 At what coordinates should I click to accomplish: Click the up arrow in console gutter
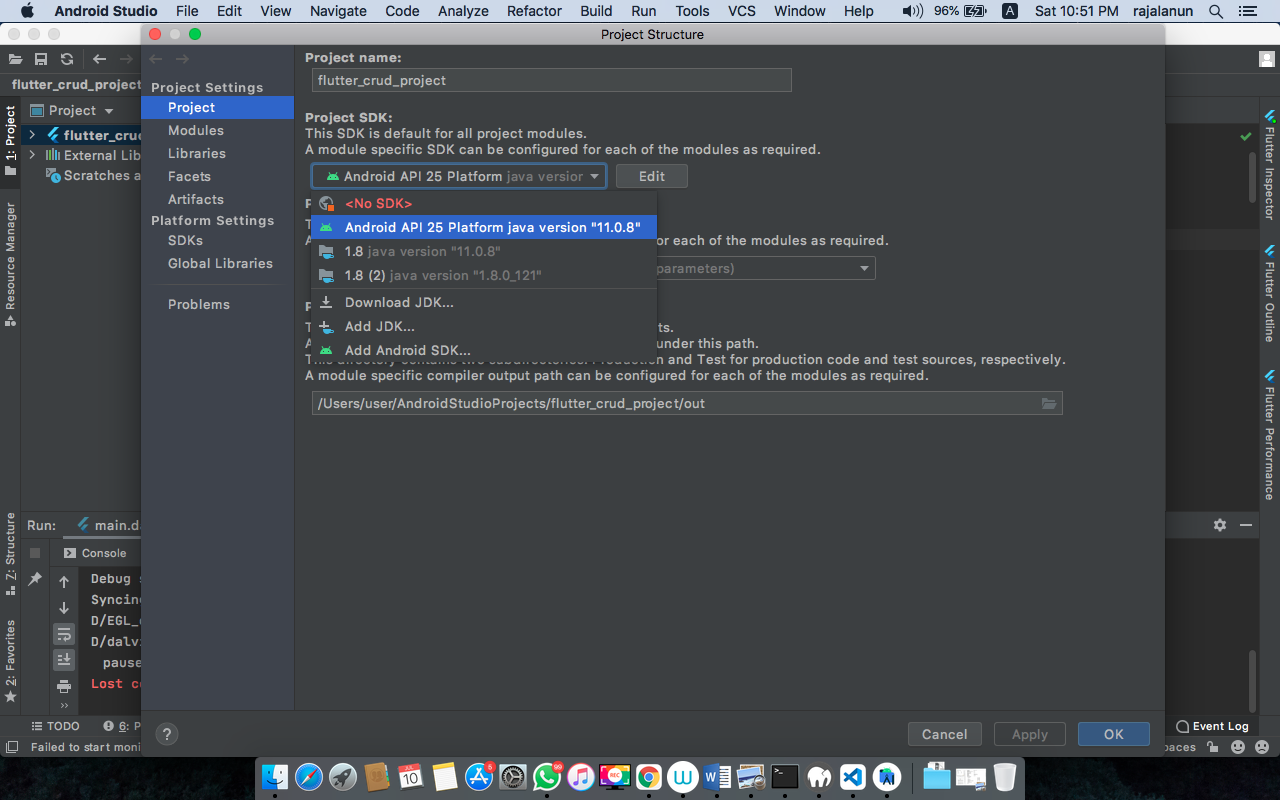(x=64, y=581)
